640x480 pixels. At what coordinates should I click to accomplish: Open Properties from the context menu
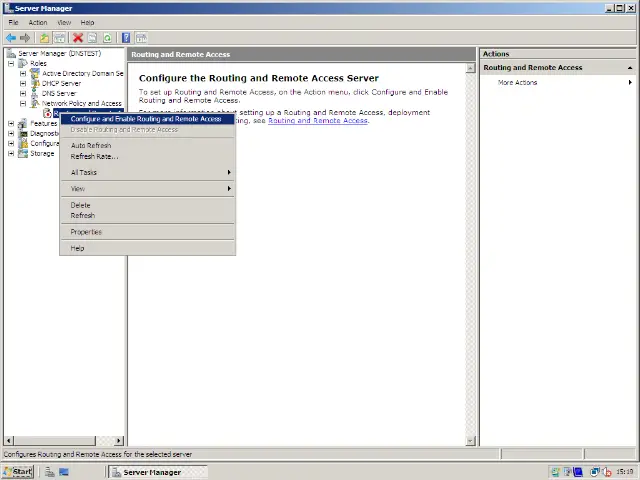click(147, 232)
